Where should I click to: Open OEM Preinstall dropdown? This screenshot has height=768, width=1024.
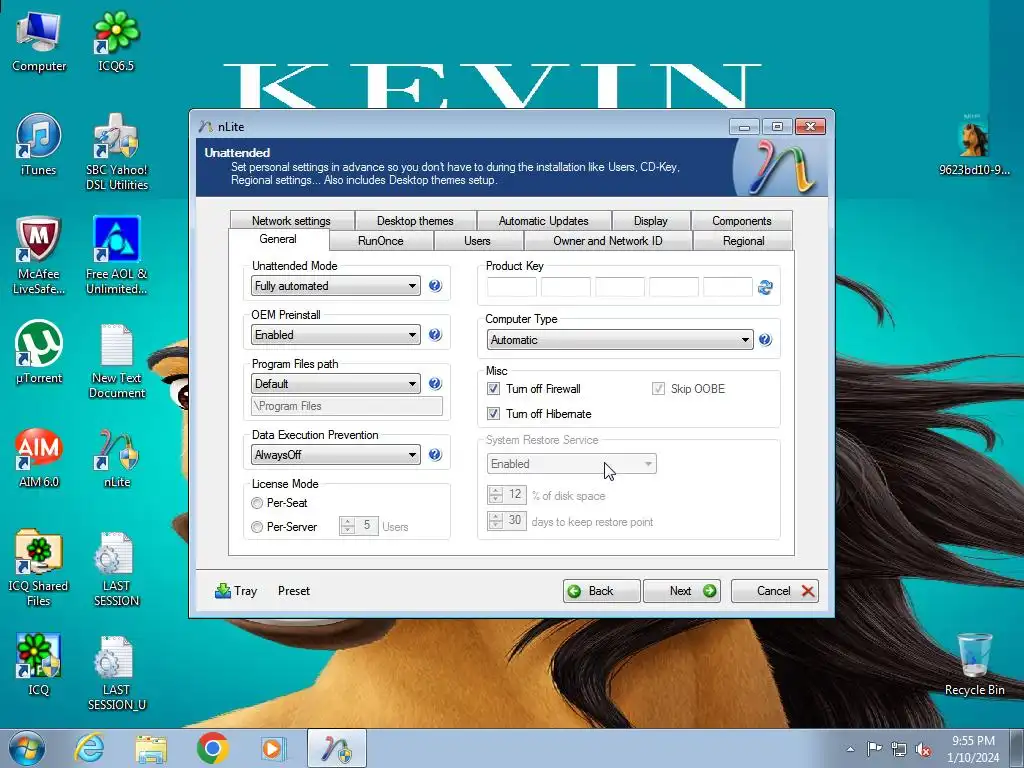pyautogui.click(x=336, y=335)
